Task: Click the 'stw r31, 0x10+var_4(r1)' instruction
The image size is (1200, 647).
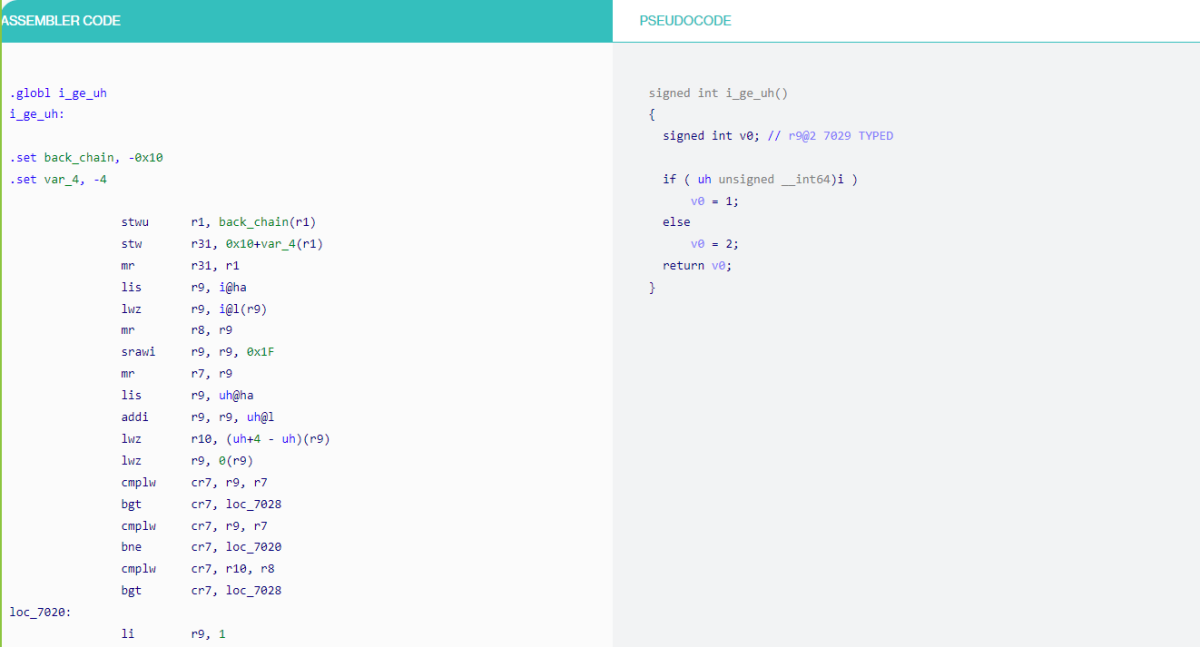Action: (222, 244)
